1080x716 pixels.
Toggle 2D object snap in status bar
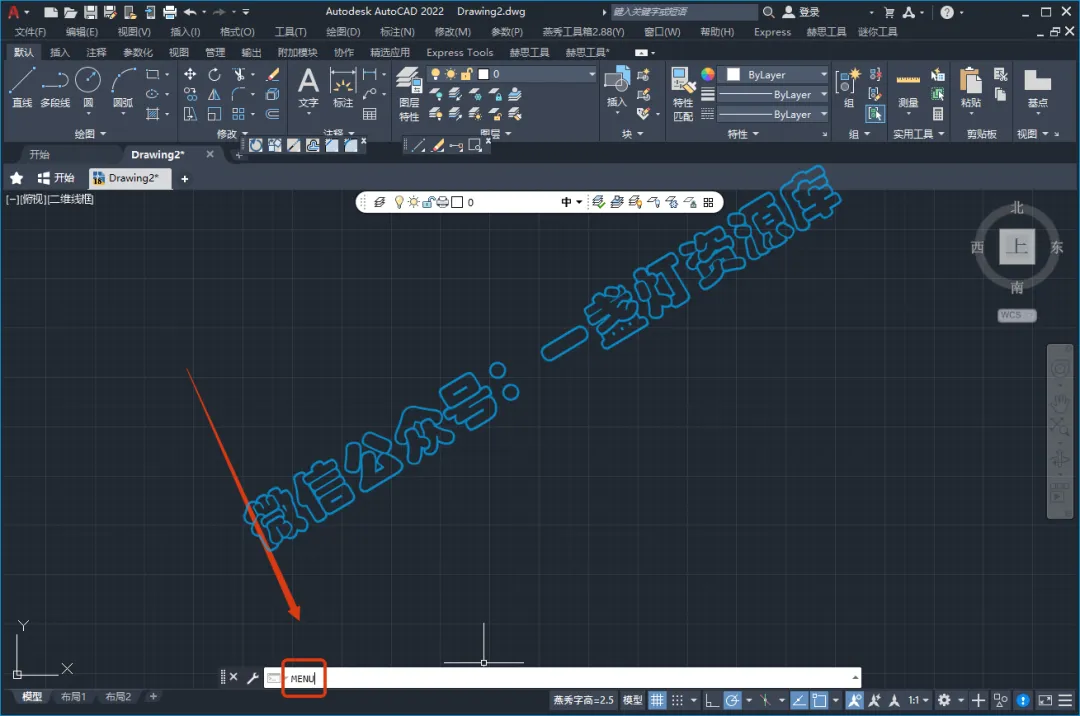[x=819, y=700]
